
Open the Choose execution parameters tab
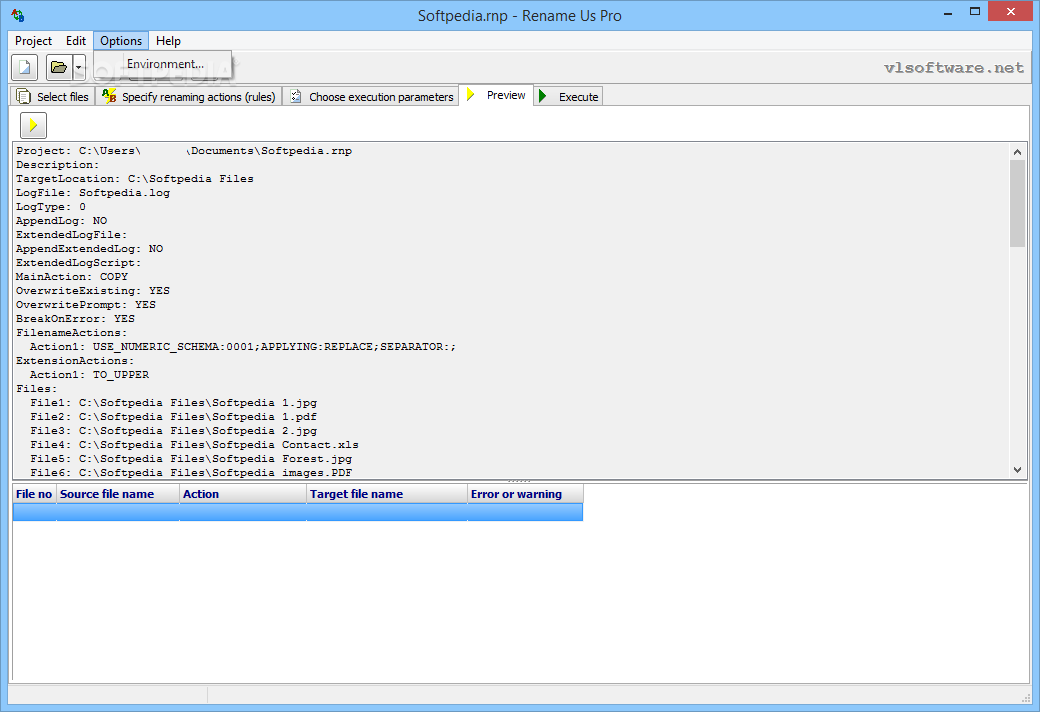tap(371, 97)
